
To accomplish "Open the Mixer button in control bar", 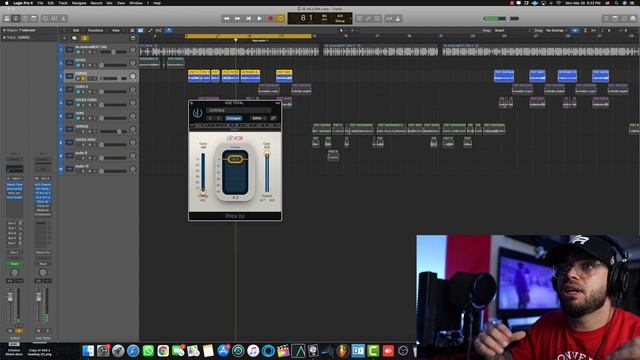I will pos(55,18).
